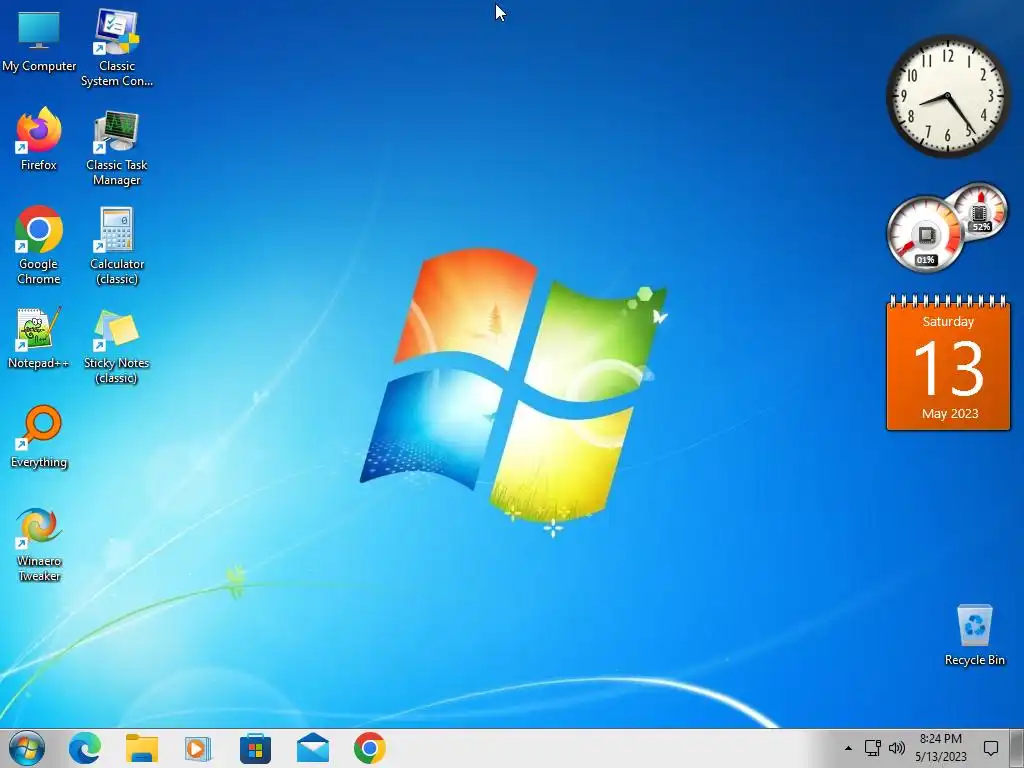Viewport: 1024px width, 768px height.
Task: Select the Recycle Bin icon
Action: click(x=974, y=635)
